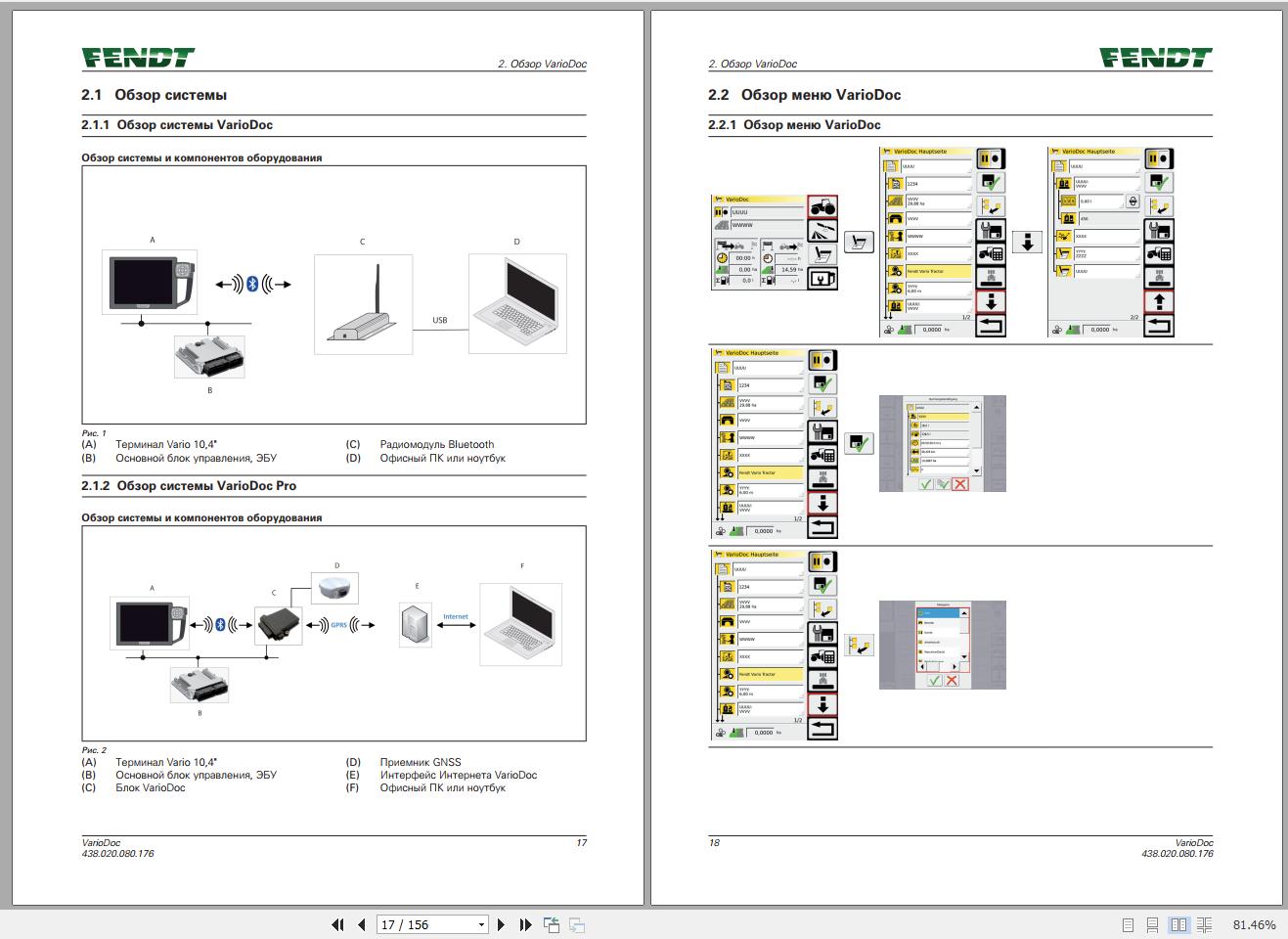Click heading 2.2.1 Обзор меню VarioDoc
1288x939 pixels.
click(794, 125)
